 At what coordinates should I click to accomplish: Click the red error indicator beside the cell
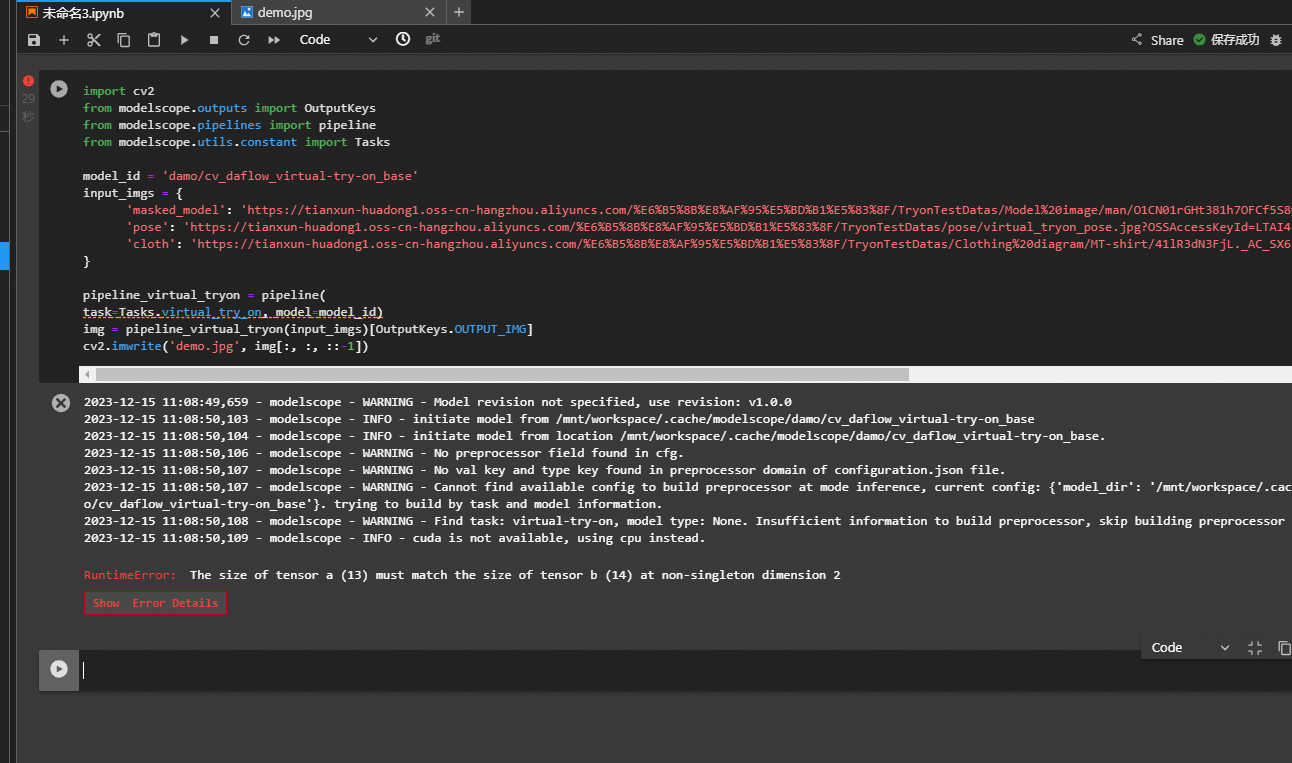(28, 81)
